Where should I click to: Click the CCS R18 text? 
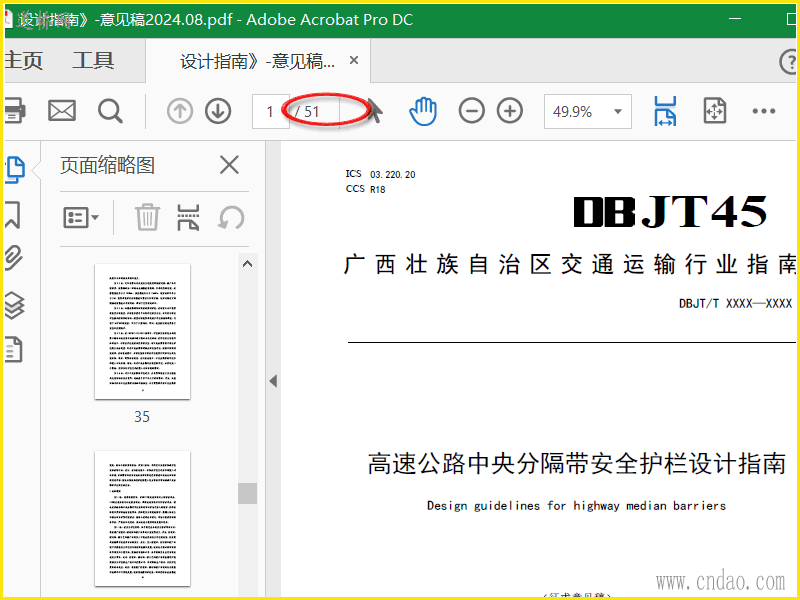coord(365,189)
